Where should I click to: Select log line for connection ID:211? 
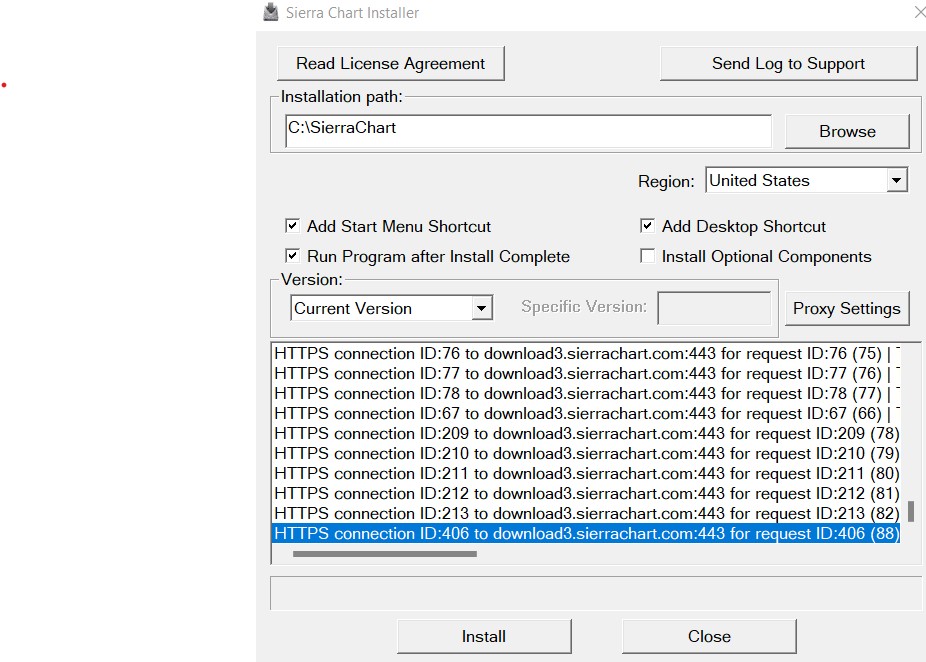click(587, 474)
